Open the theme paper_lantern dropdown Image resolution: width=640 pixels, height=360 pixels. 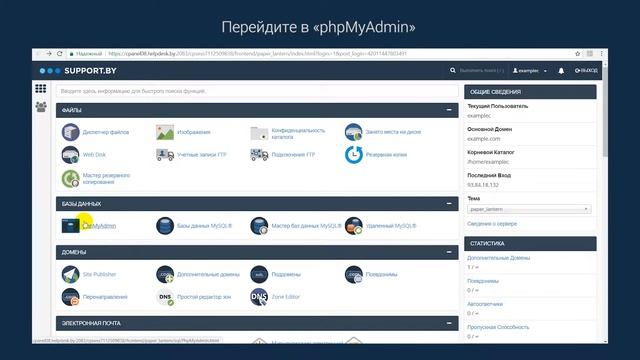tap(529, 209)
